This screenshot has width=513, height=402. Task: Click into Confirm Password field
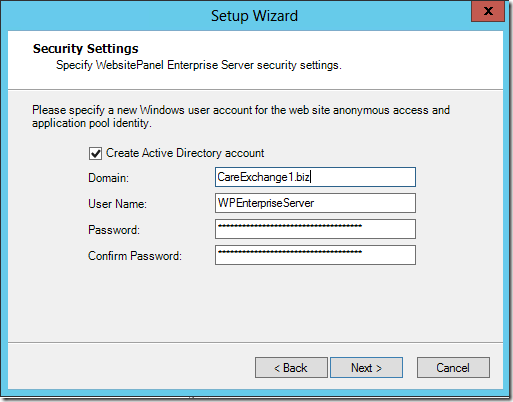(x=315, y=255)
